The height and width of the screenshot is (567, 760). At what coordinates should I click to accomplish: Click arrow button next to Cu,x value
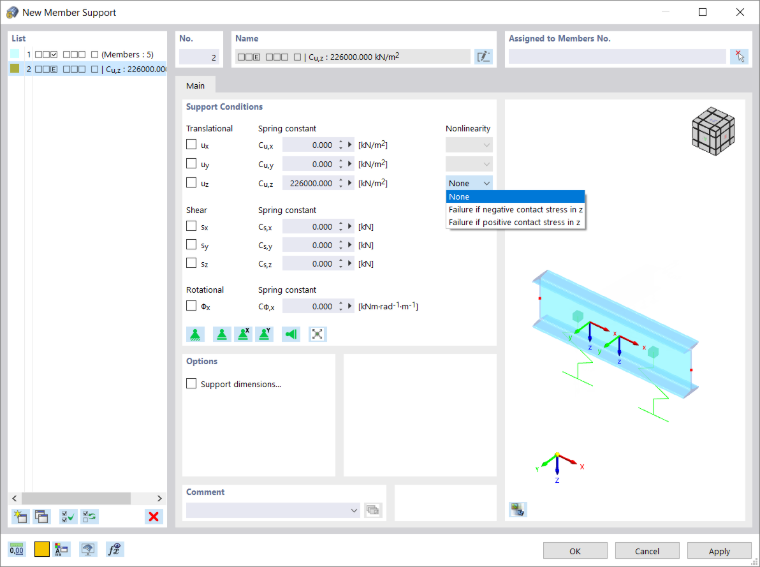(x=349, y=145)
